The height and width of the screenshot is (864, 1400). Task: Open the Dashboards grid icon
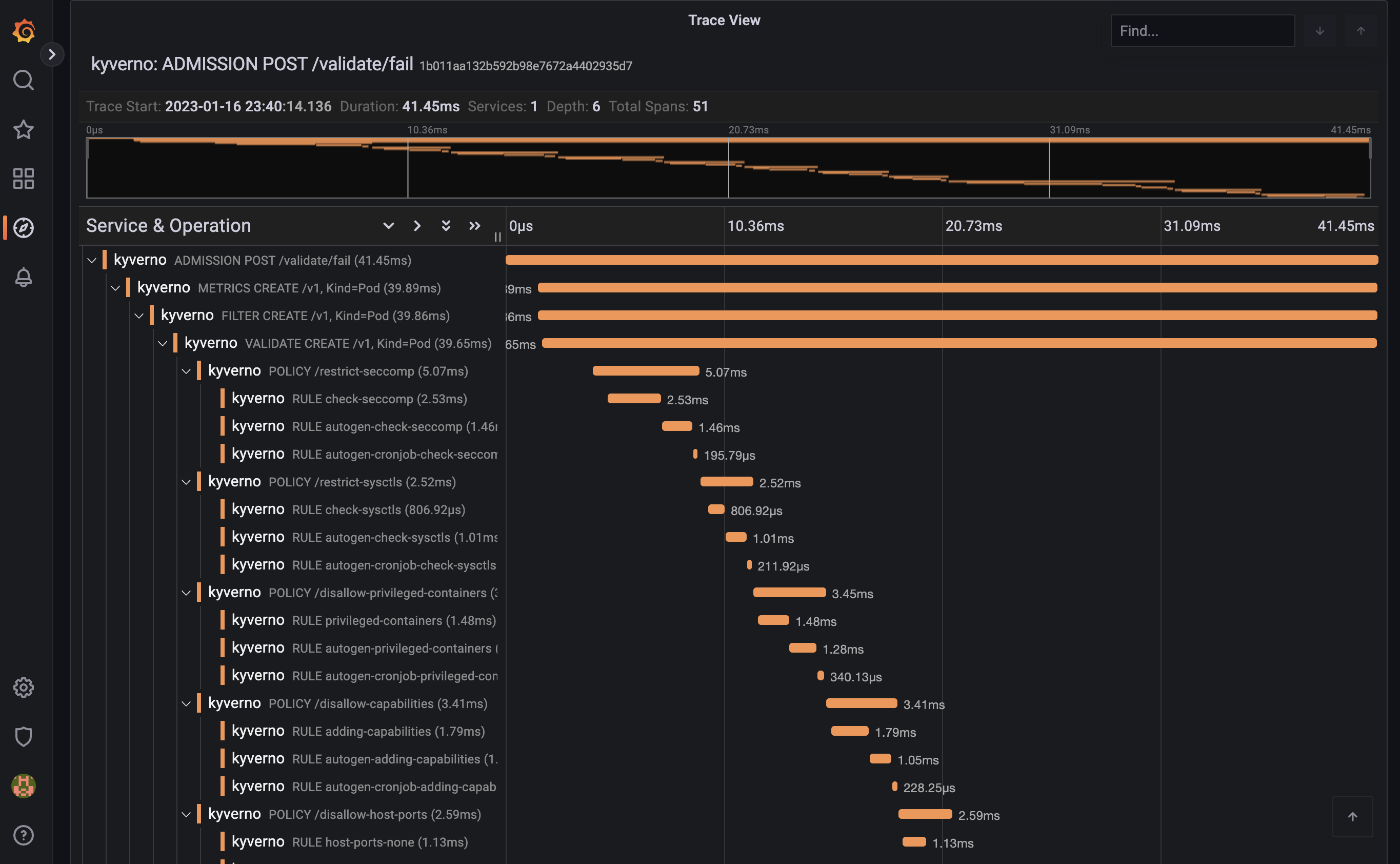[x=24, y=179]
